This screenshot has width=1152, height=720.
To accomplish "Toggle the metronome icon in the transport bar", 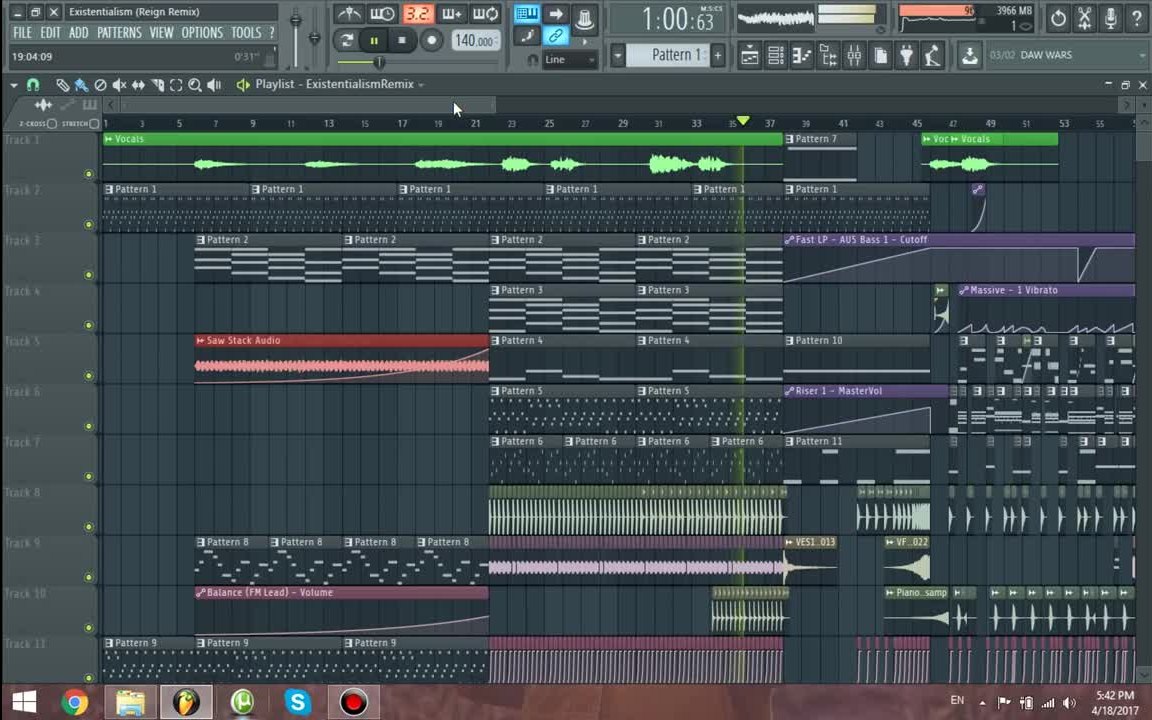I will pos(348,13).
